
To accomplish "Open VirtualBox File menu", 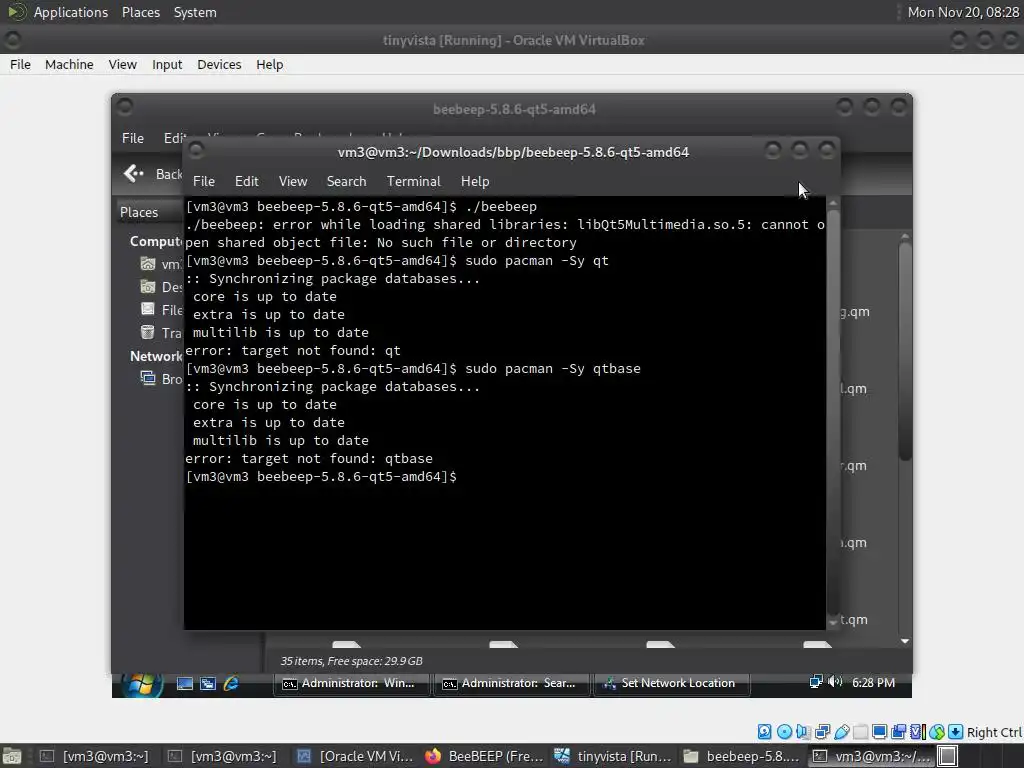I will 20,65.
